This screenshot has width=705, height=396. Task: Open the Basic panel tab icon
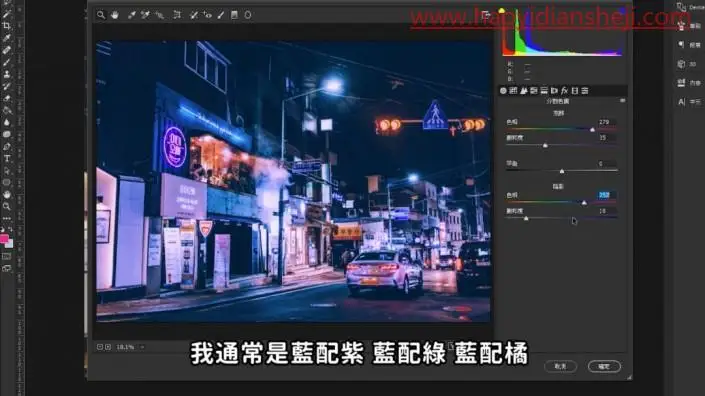503,91
